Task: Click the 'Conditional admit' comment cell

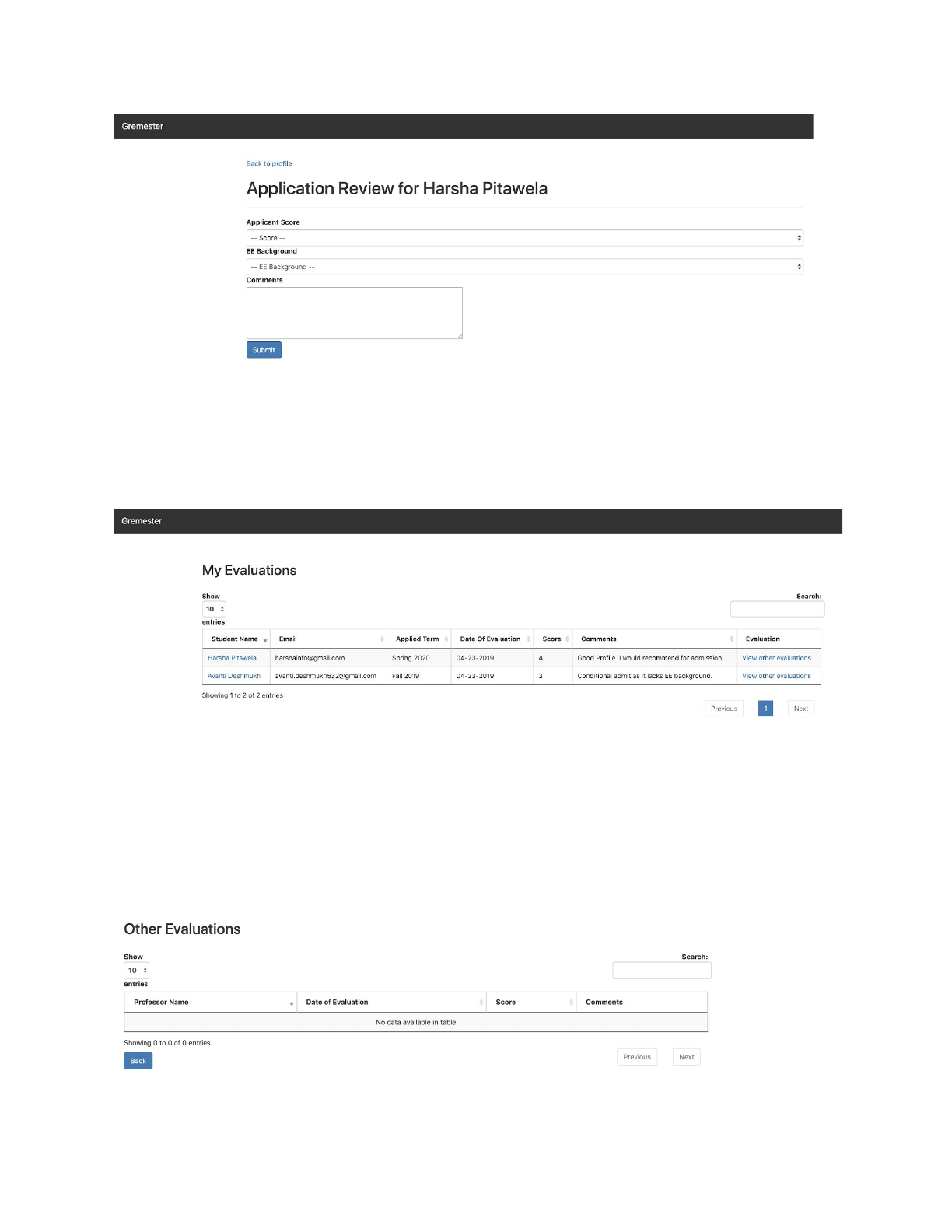Action: 654,676
